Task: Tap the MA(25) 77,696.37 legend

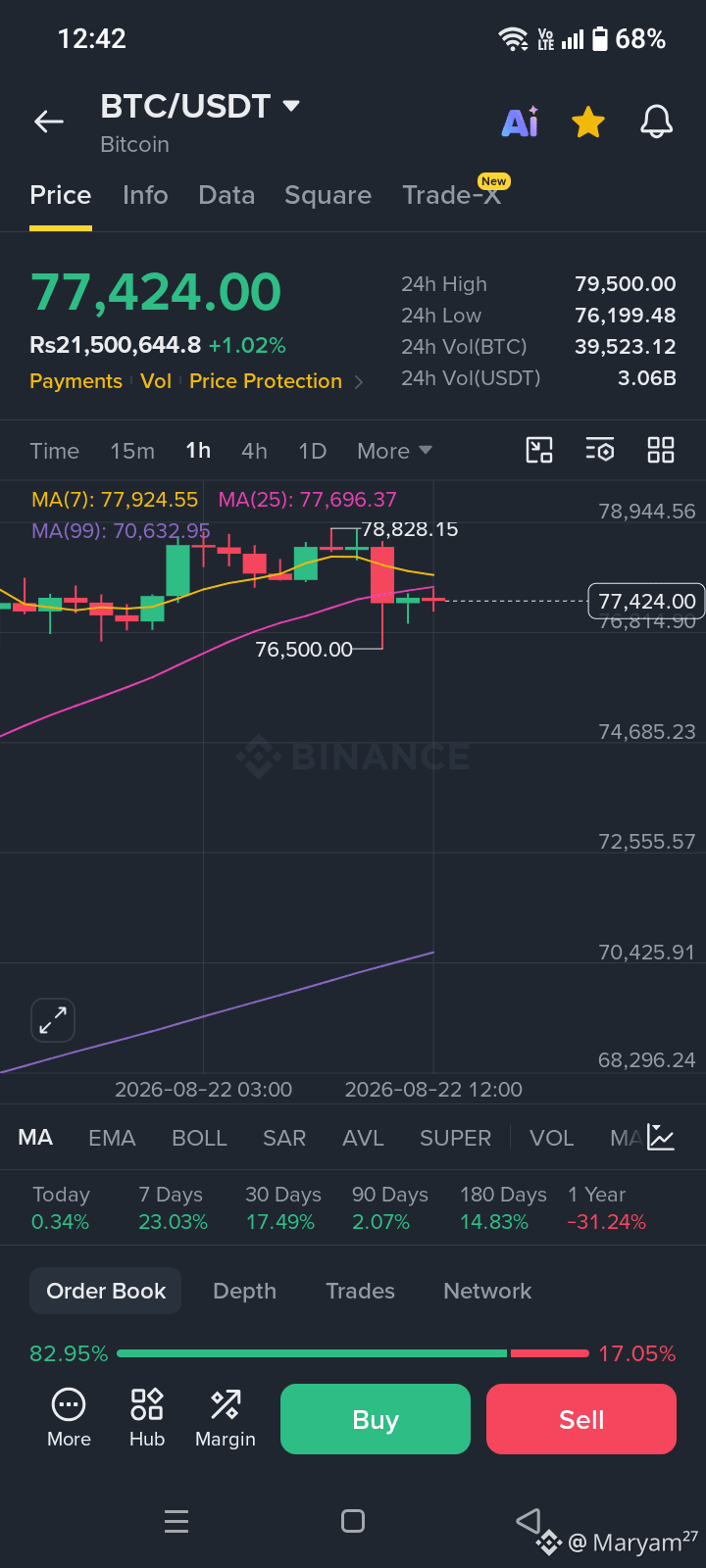Action: tap(308, 500)
